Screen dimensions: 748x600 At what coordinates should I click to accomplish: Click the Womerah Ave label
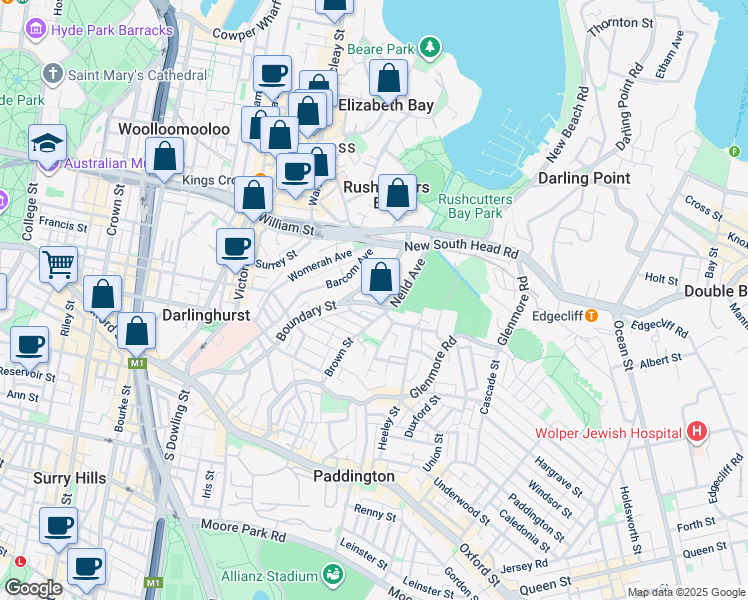(320, 265)
